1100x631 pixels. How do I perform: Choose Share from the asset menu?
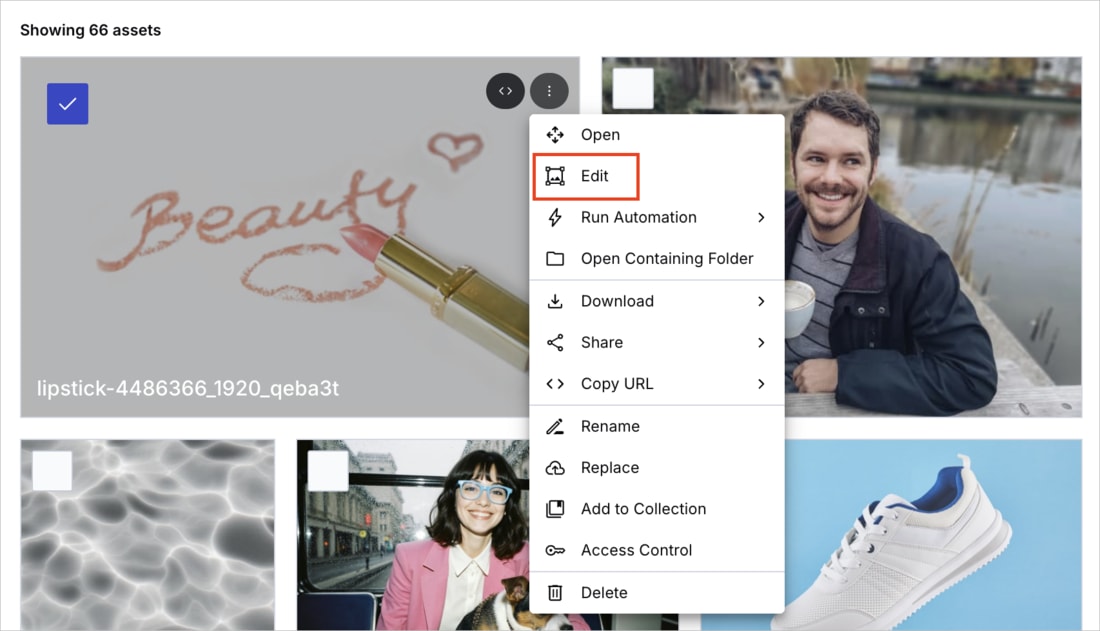pyautogui.click(x=602, y=343)
